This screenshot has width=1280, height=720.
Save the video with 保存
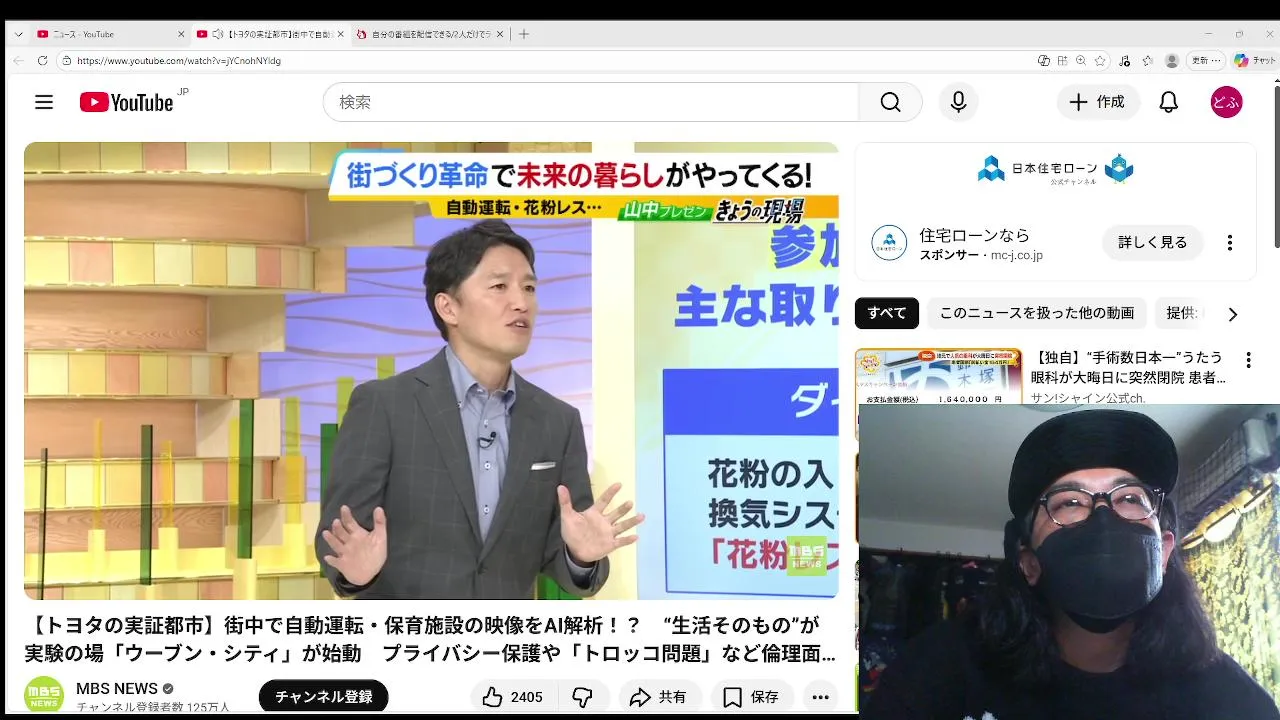[752, 697]
